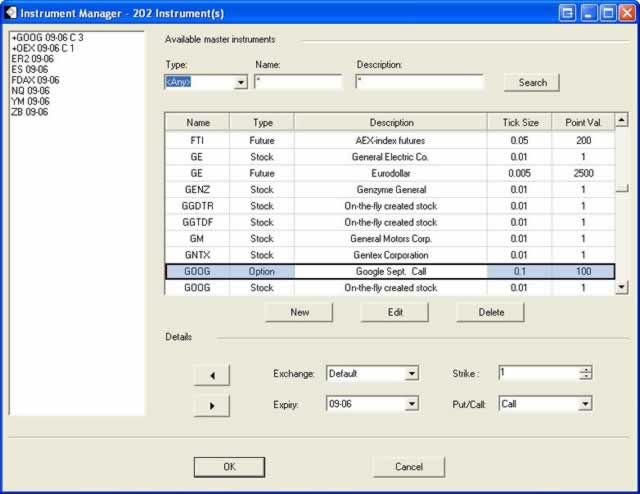This screenshot has width=640, height=494.
Task: Click the Delete button
Action: pos(491,312)
